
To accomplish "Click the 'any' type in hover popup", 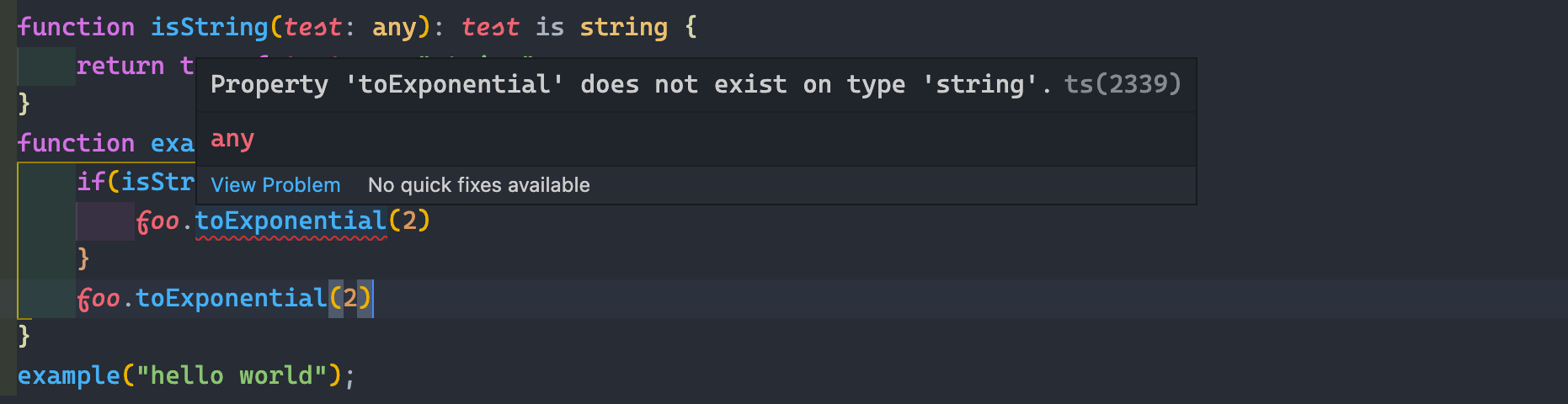I will (x=232, y=139).
